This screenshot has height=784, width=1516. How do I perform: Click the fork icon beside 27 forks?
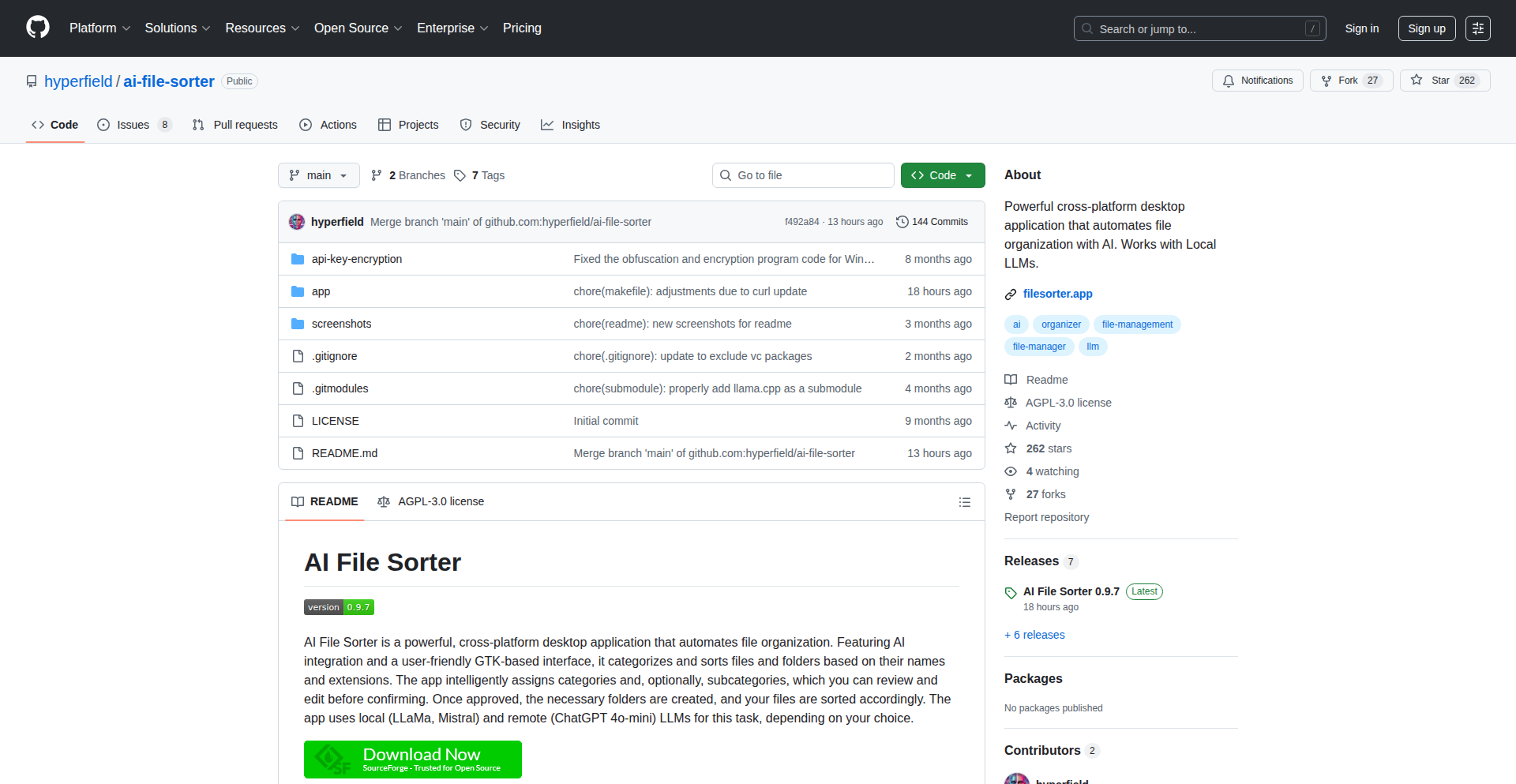click(x=1011, y=494)
